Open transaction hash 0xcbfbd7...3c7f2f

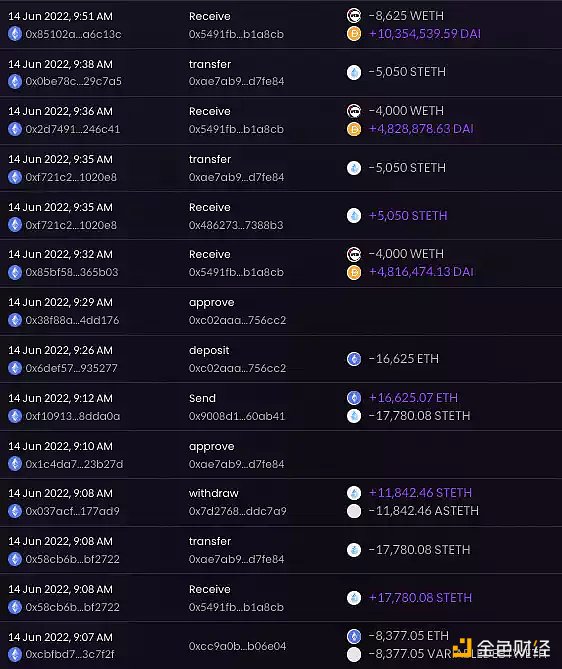[70, 654]
